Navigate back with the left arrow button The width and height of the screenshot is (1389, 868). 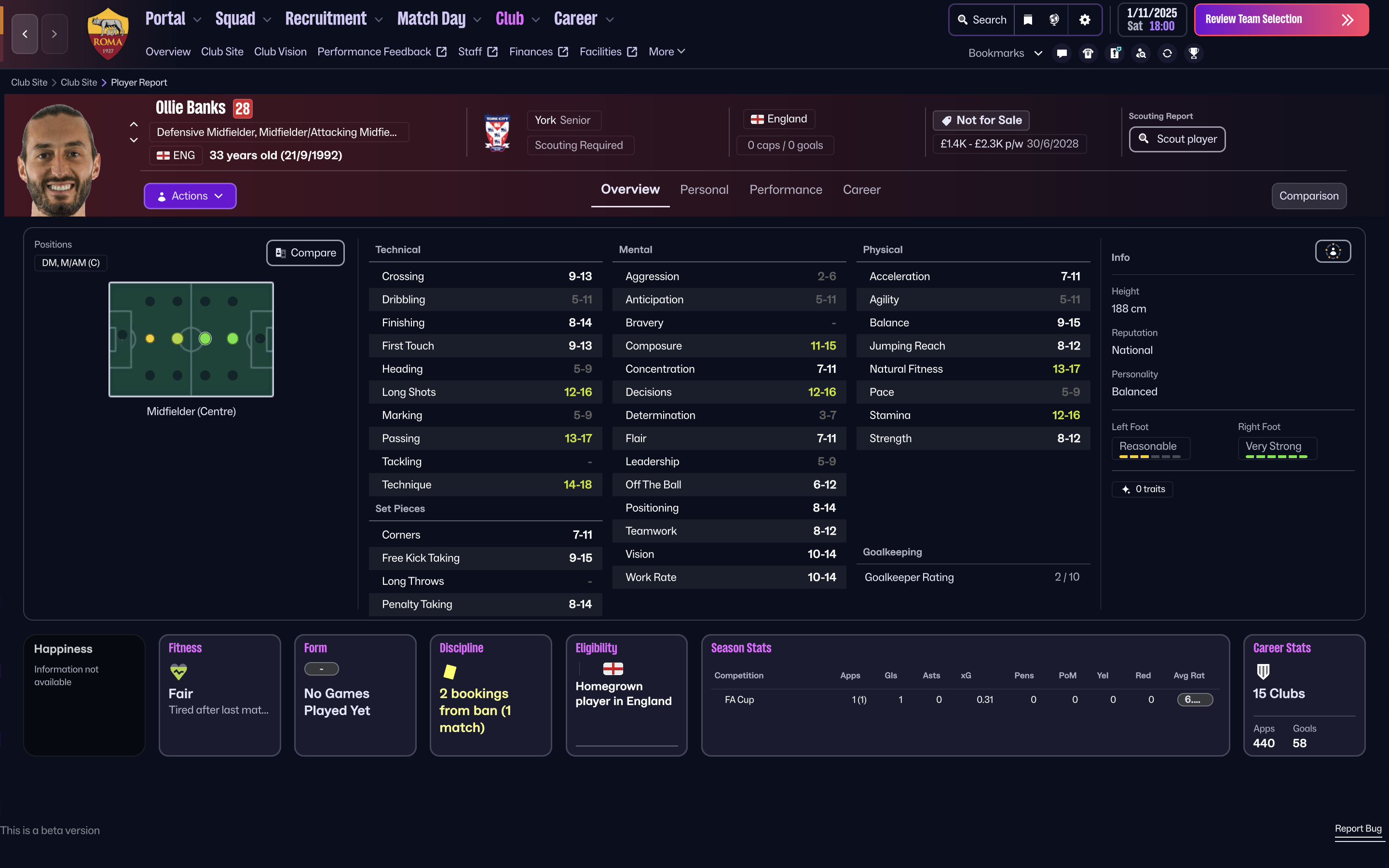[x=25, y=34]
